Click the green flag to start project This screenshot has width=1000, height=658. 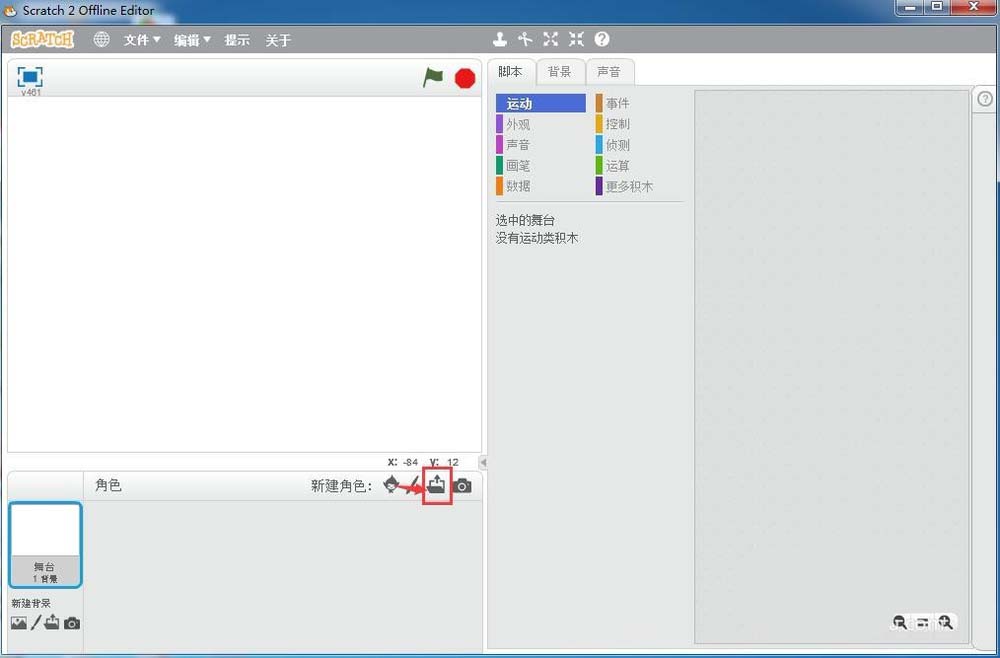tap(433, 77)
